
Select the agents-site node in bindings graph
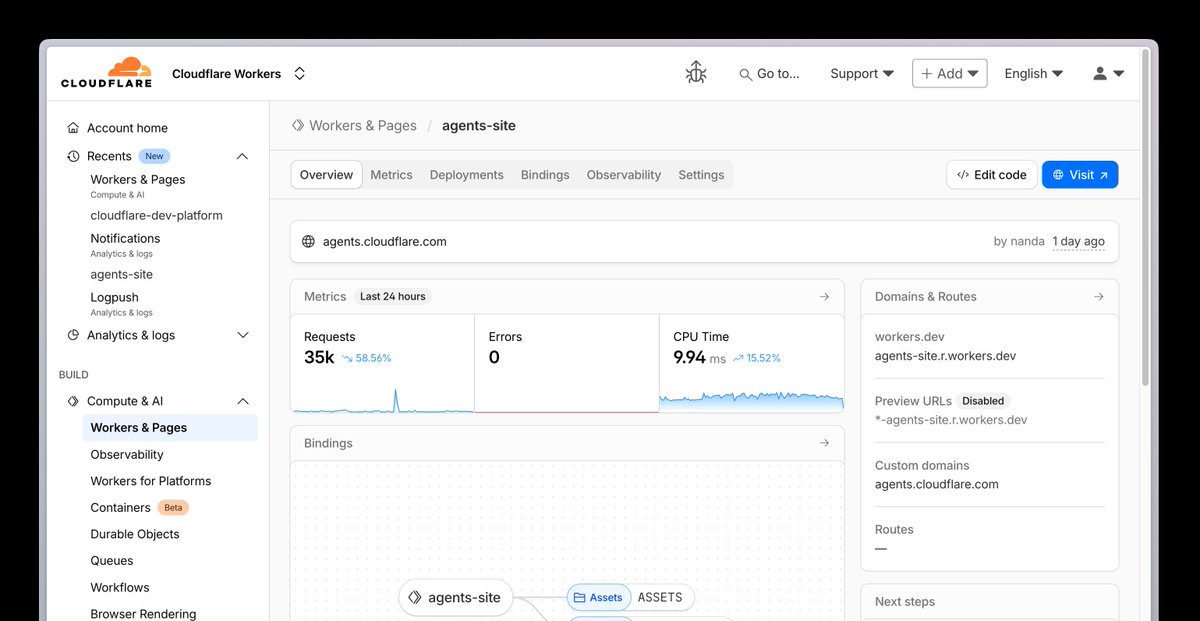click(456, 598)
